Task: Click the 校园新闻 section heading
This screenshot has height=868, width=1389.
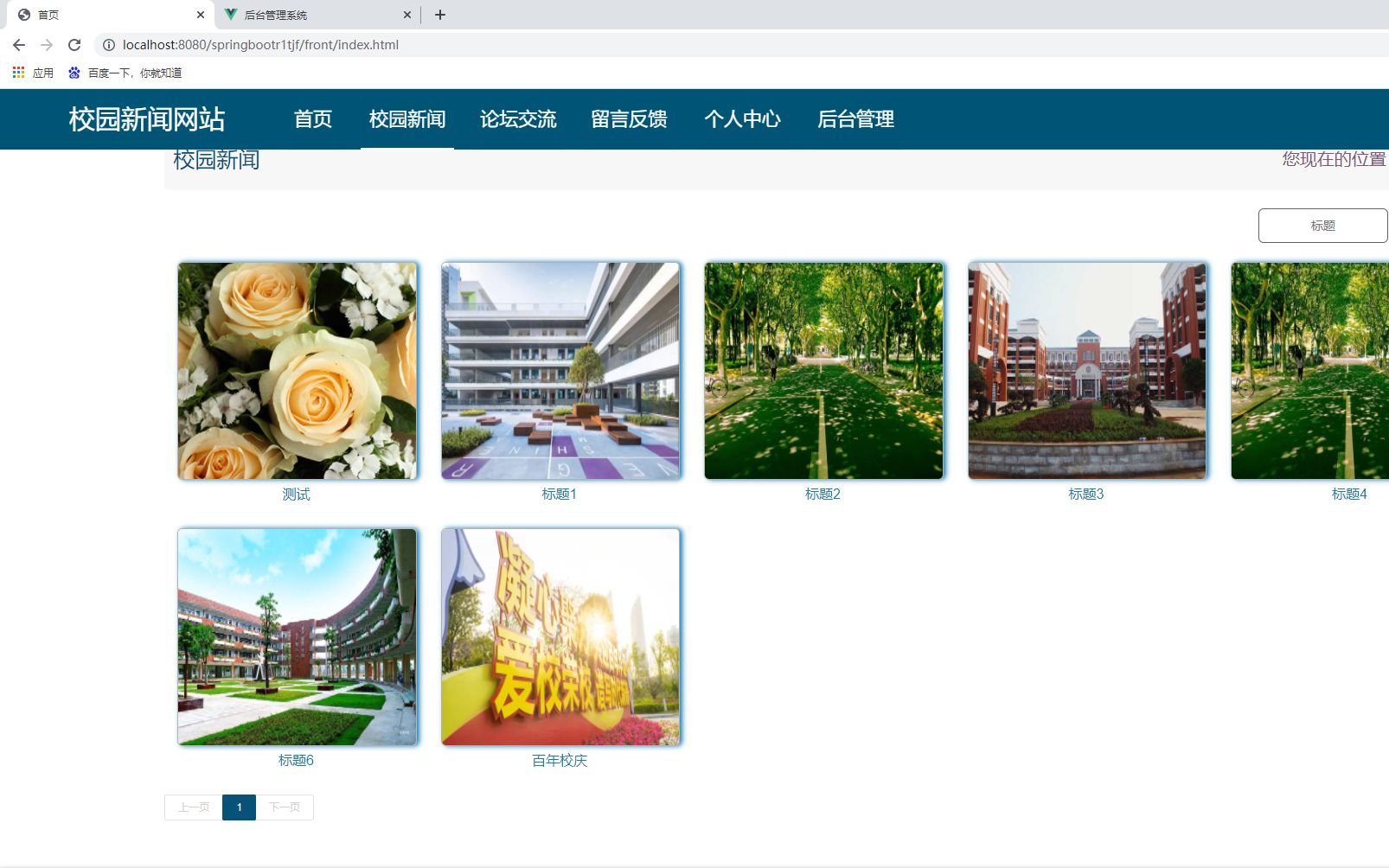Action: click(216, 160)
